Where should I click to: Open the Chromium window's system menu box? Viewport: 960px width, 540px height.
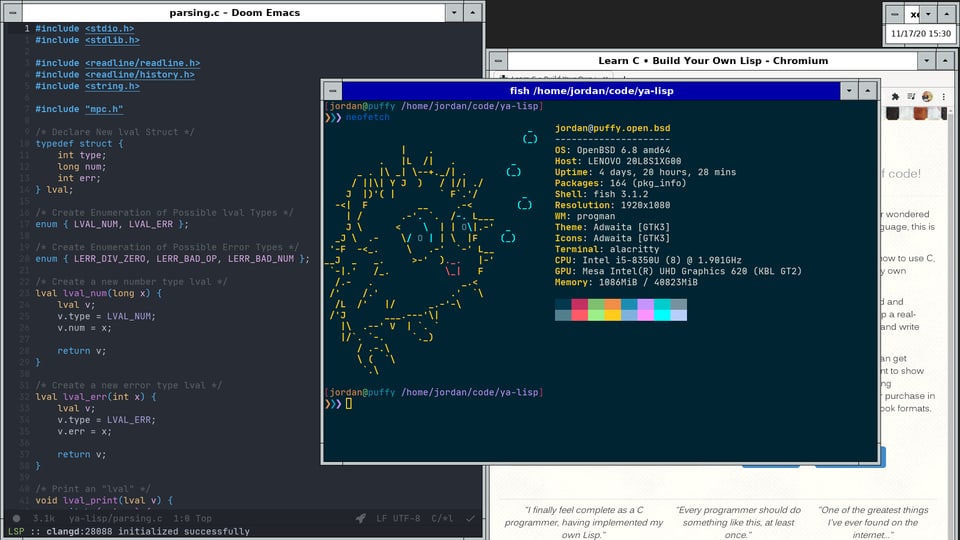[x=498, y=61]
